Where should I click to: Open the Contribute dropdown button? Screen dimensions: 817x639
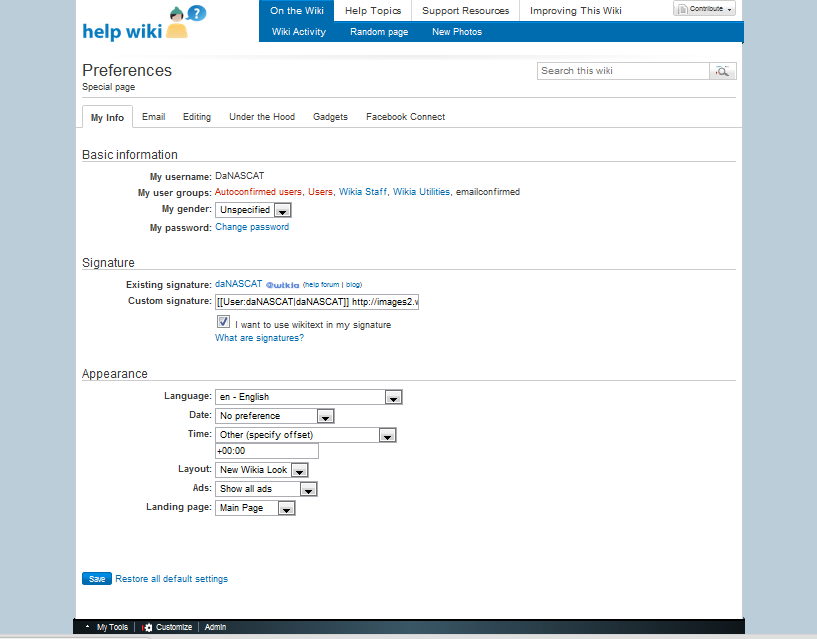(704, 9)
